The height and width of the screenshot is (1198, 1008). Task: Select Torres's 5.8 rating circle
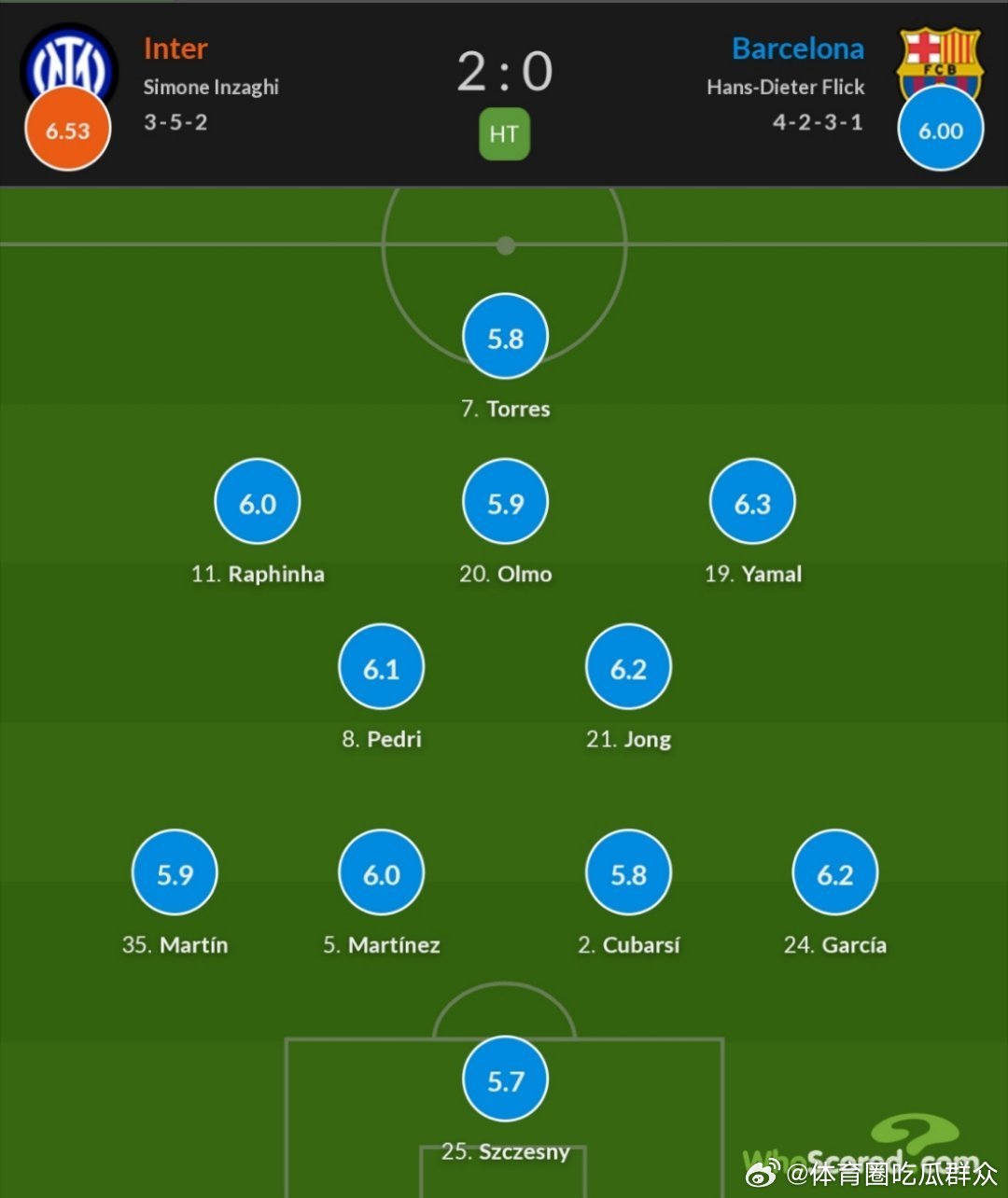point(505,337)
